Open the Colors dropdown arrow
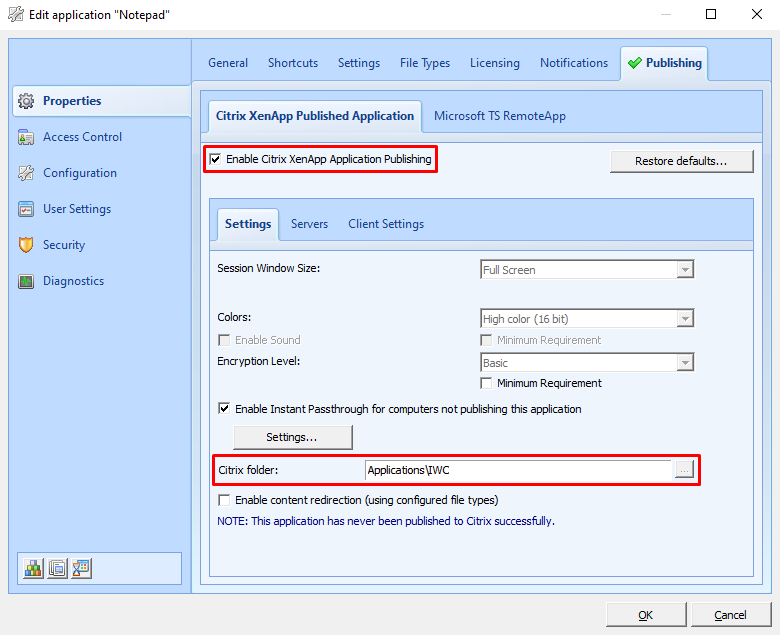 pos(685,319)
